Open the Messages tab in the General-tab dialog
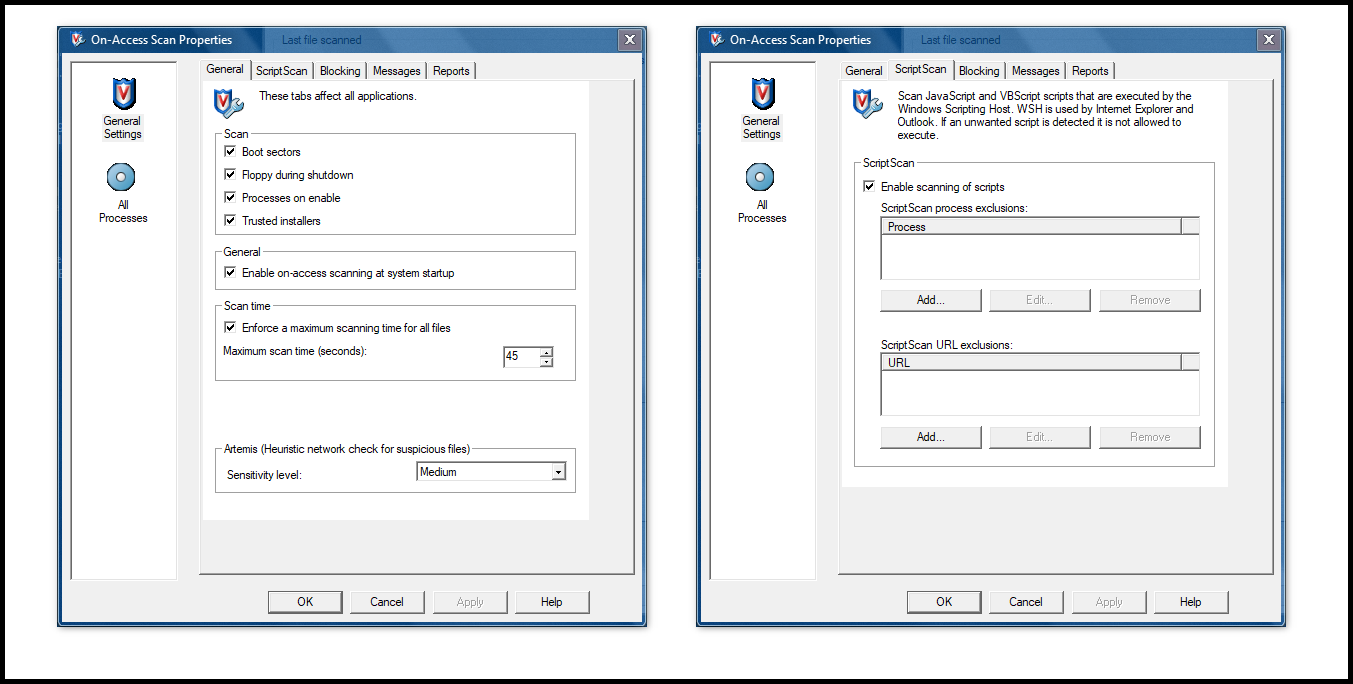The width and height of the screenshot is (1353, 684). coord(397,71)
